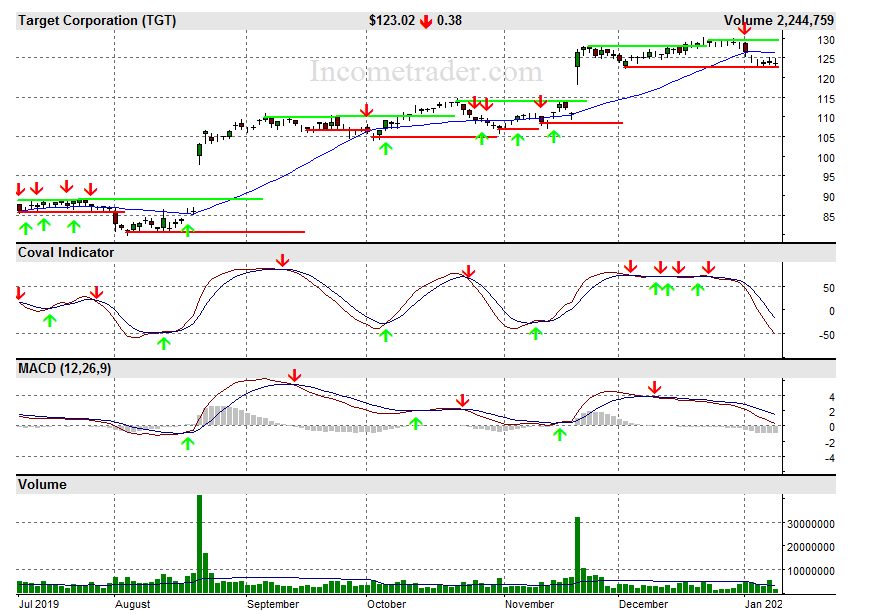Screen dimensions: 872x614
Task: Click the 130 price axis label
Action: (826, 40)
